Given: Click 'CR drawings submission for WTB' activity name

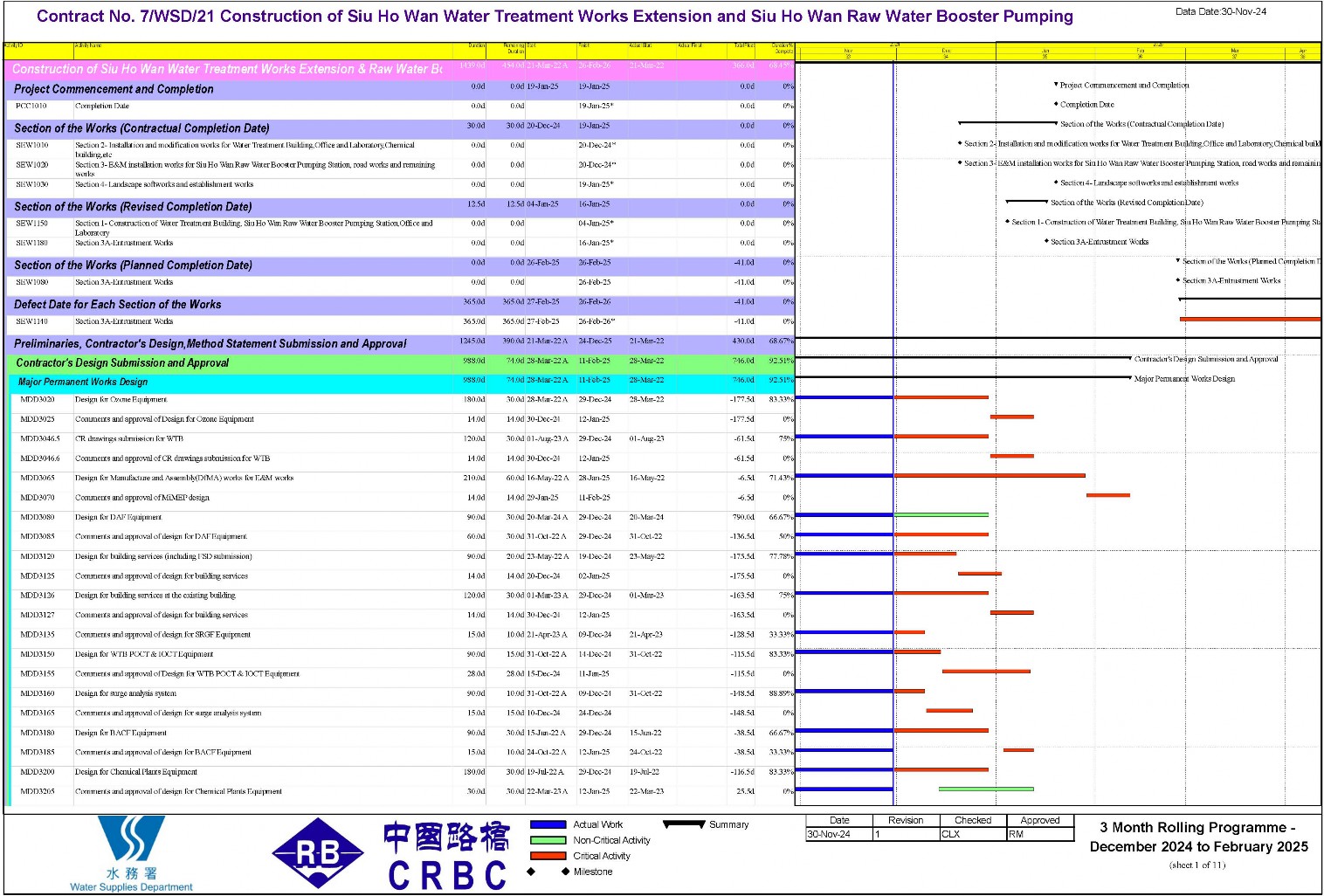Looking at the screenshot, I should [129, 439].
